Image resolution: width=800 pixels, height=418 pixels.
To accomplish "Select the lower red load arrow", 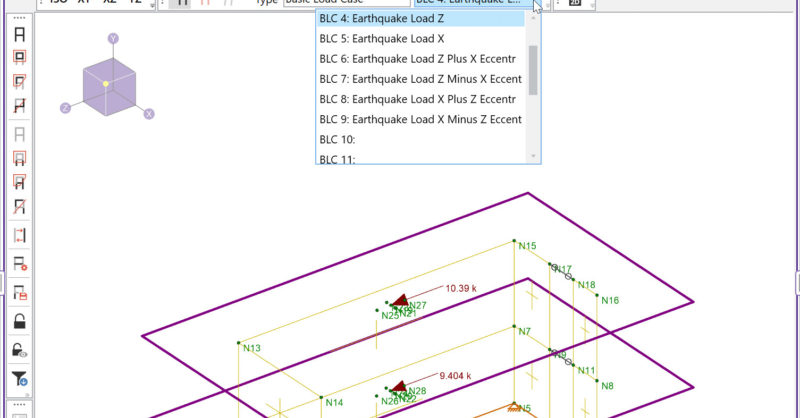I will tap(399, 386).
